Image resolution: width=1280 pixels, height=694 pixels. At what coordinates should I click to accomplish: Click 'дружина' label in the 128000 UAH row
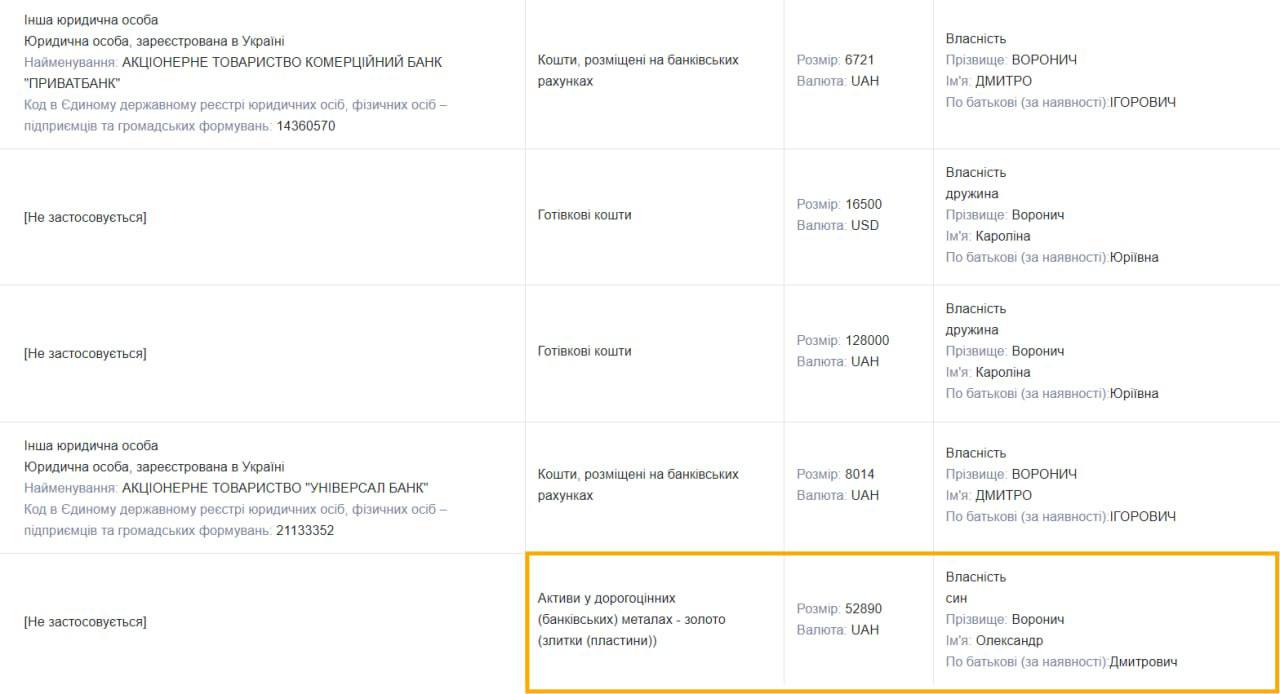point(971,330)
